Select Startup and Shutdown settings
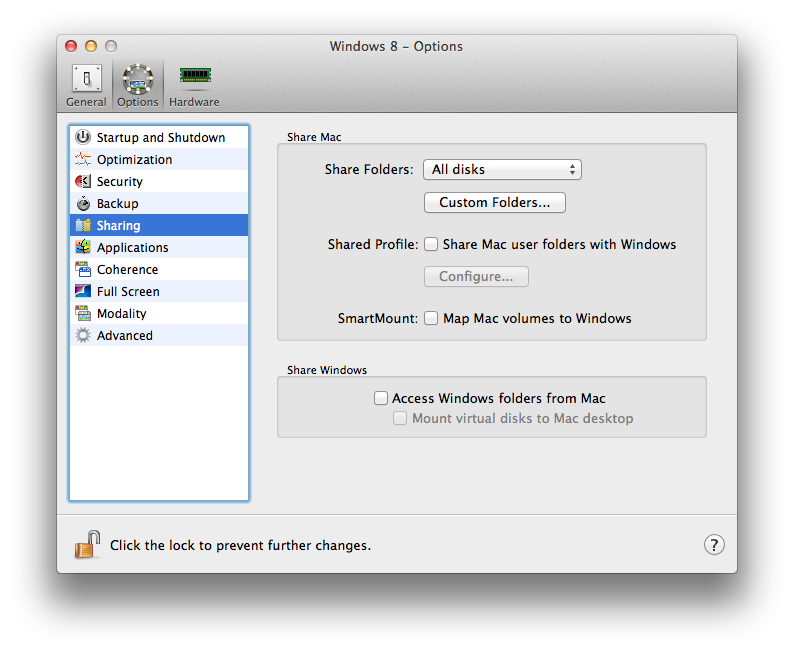This screenshot has width=794, height=652. pos(159,137)
